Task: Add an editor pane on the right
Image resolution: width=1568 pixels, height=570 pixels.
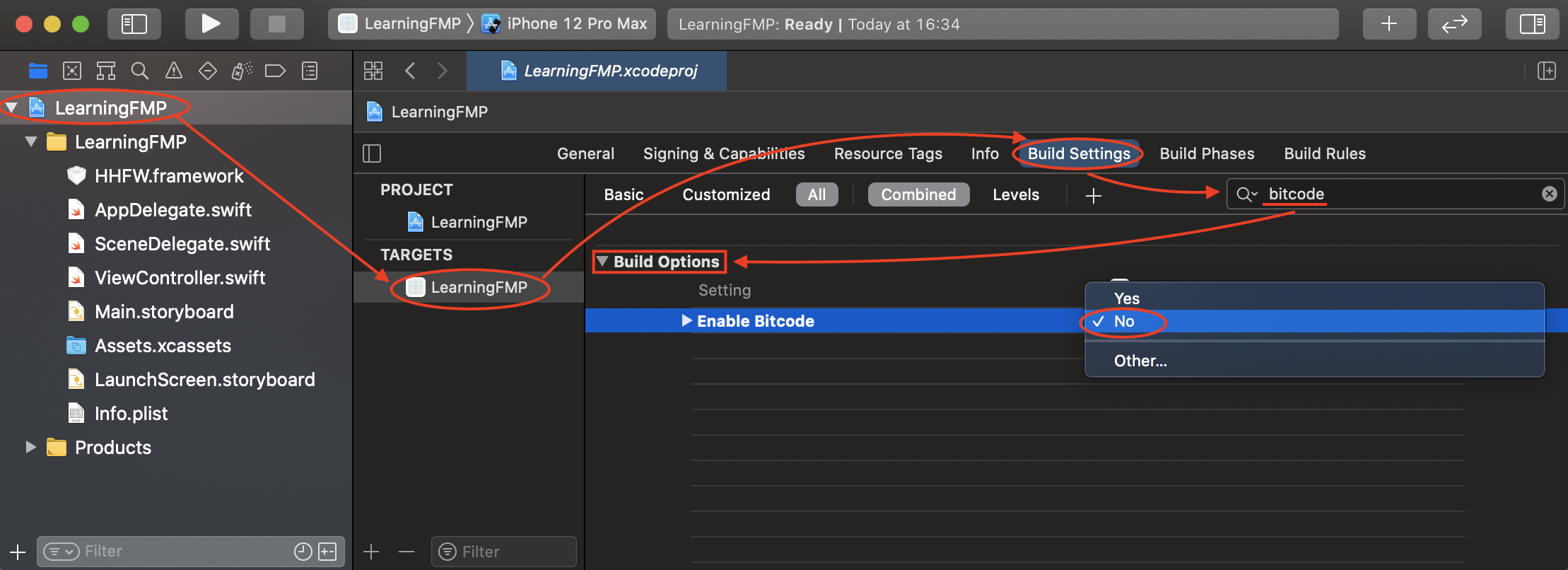Action: (x=1547, y=71)
